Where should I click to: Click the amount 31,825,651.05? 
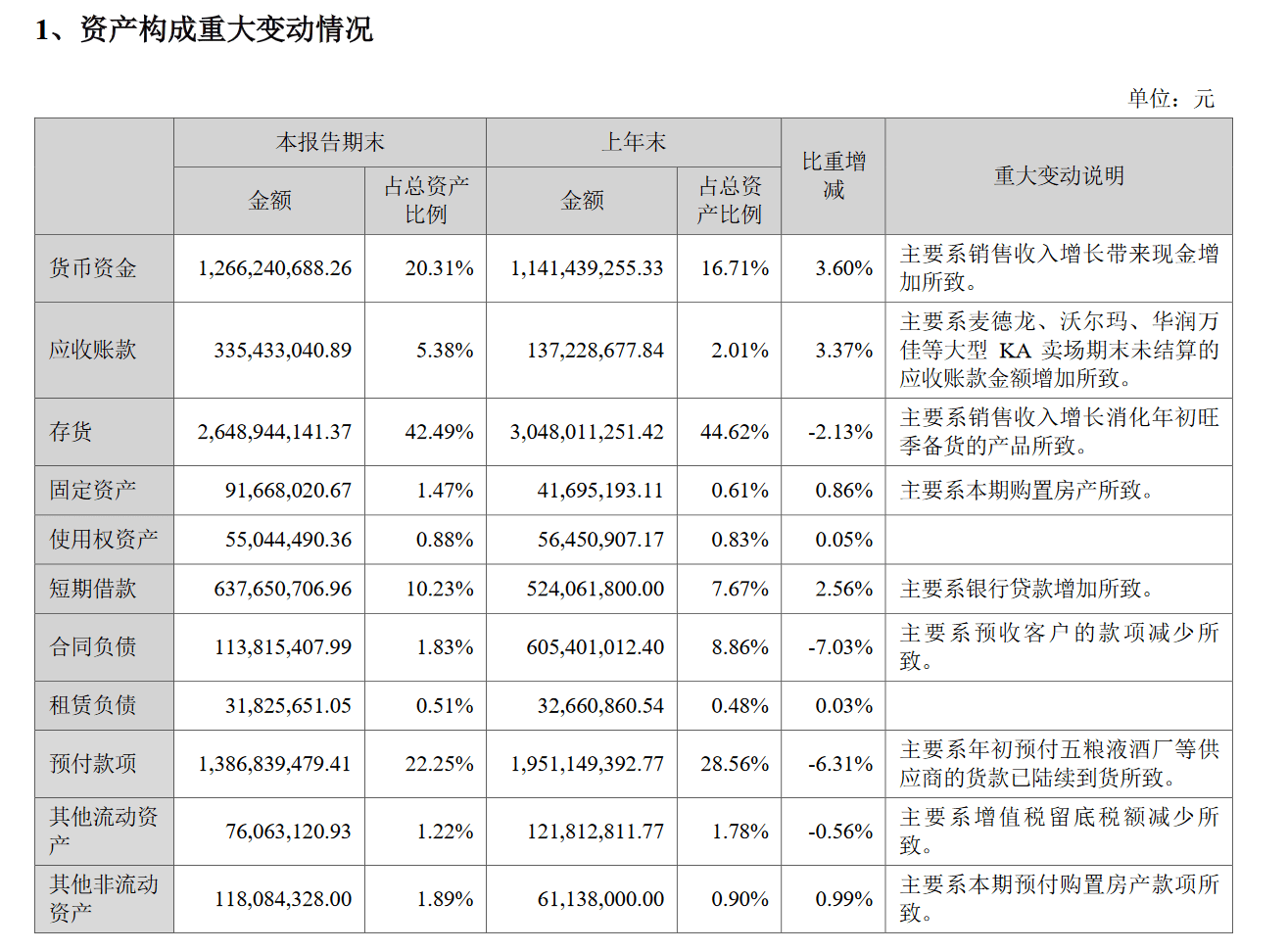[288, 705]
